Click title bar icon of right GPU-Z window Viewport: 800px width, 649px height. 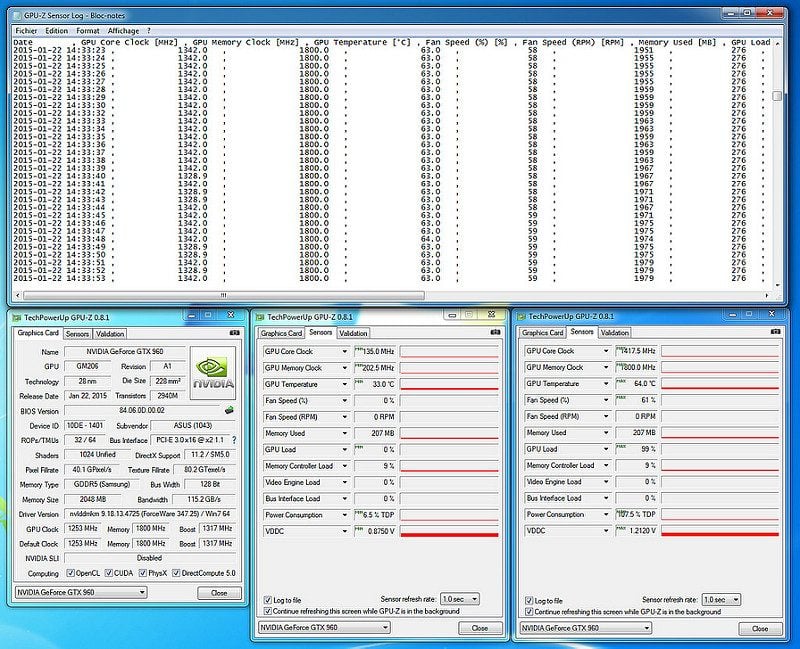pyautogui.click(x=521, y=316)
